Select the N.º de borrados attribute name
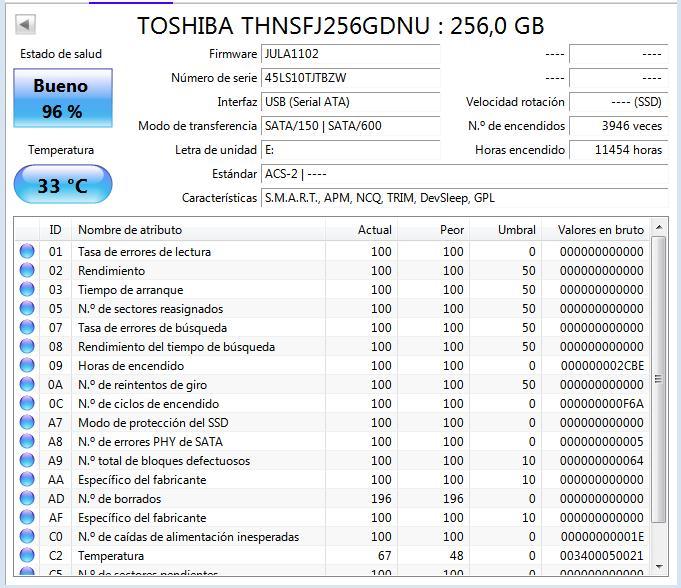This screenshot has height=588, width=681. coord(119,499)
